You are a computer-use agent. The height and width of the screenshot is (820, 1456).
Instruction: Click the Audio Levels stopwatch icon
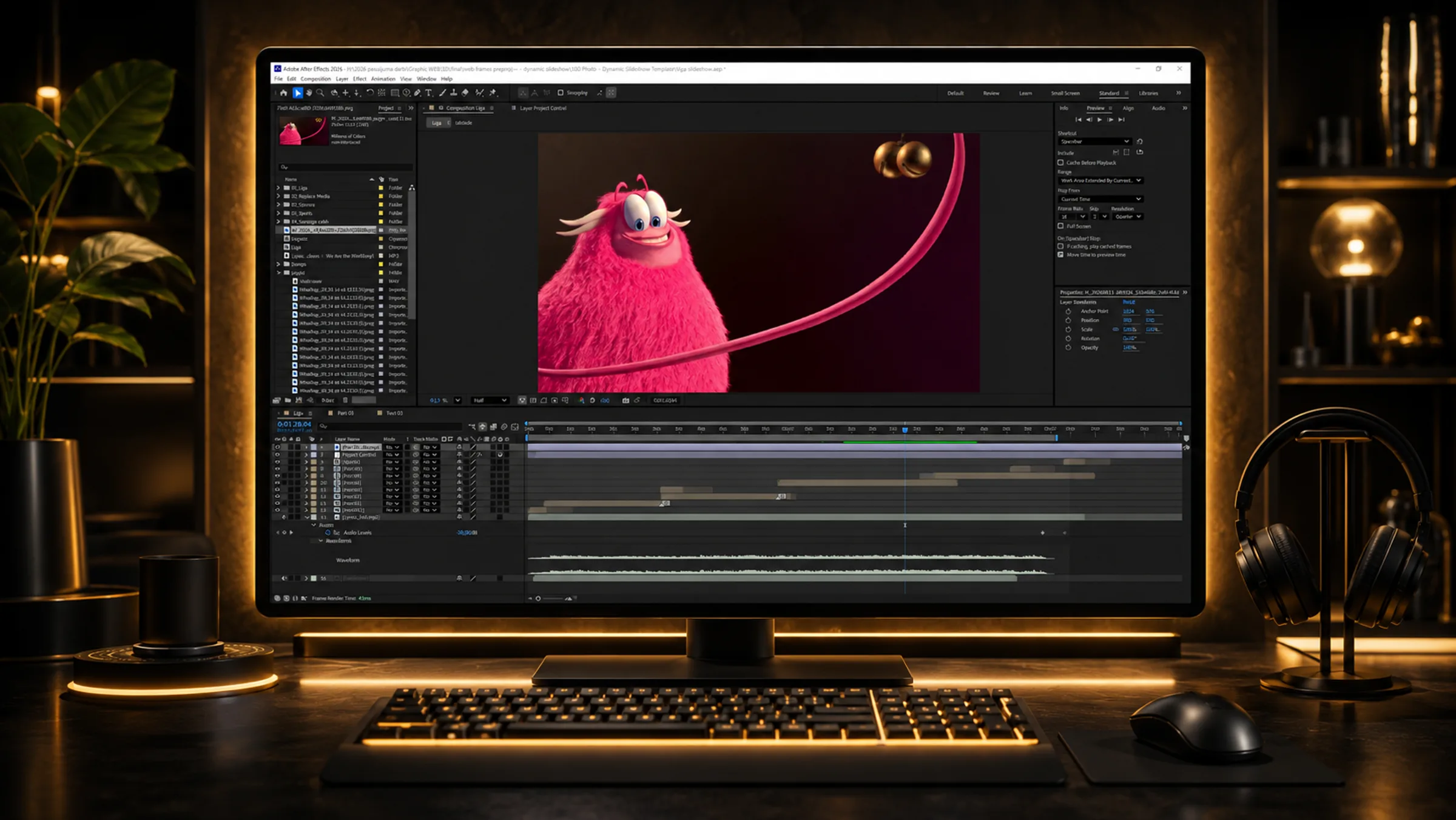[328, 533]
